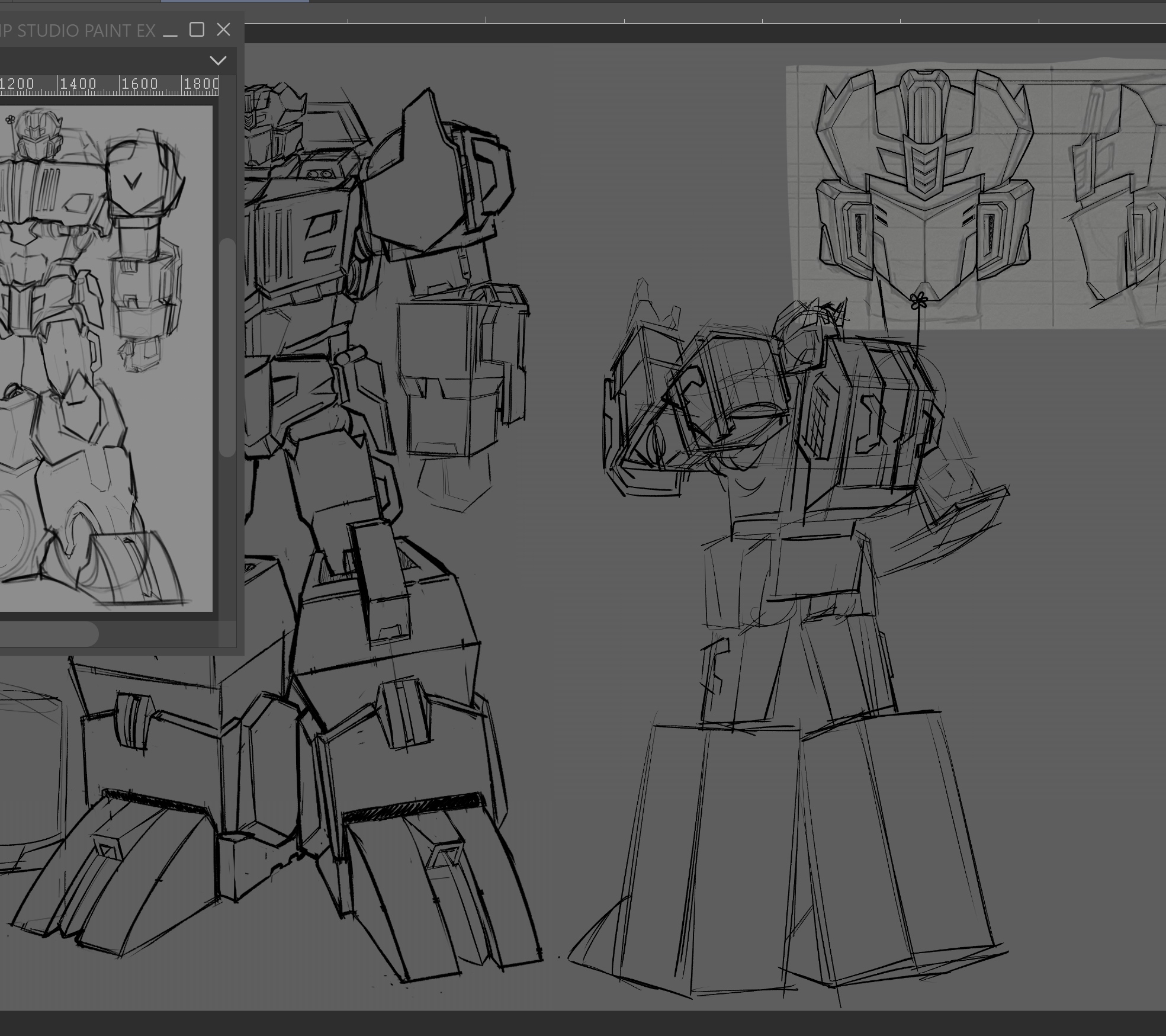Screen dimensions: 1166x1036
Task: Click the V mark on the preview shoulder
Action: click(131, 179)
